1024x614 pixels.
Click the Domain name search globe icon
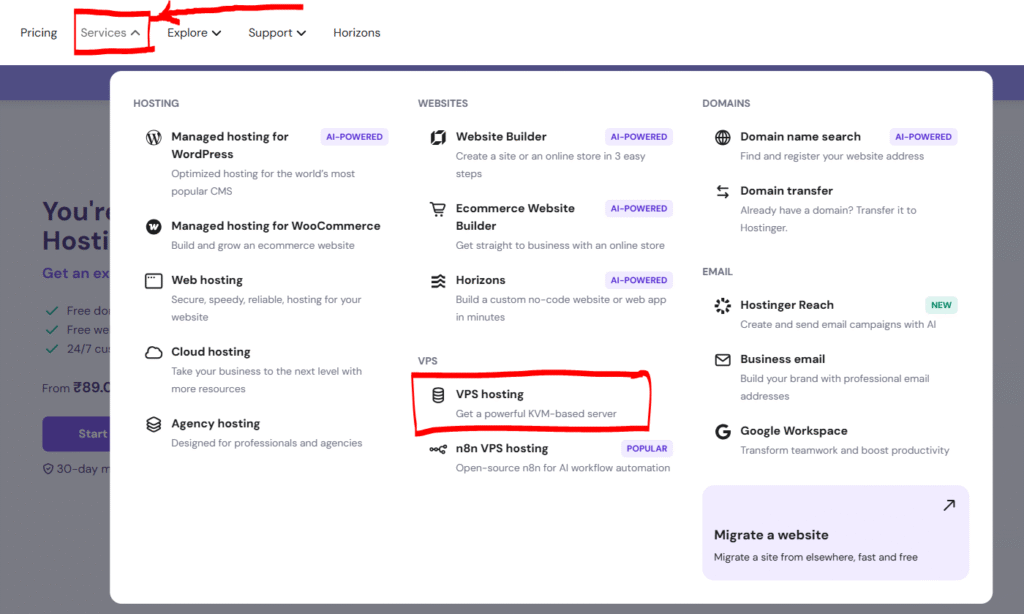[x=722, y=137]
